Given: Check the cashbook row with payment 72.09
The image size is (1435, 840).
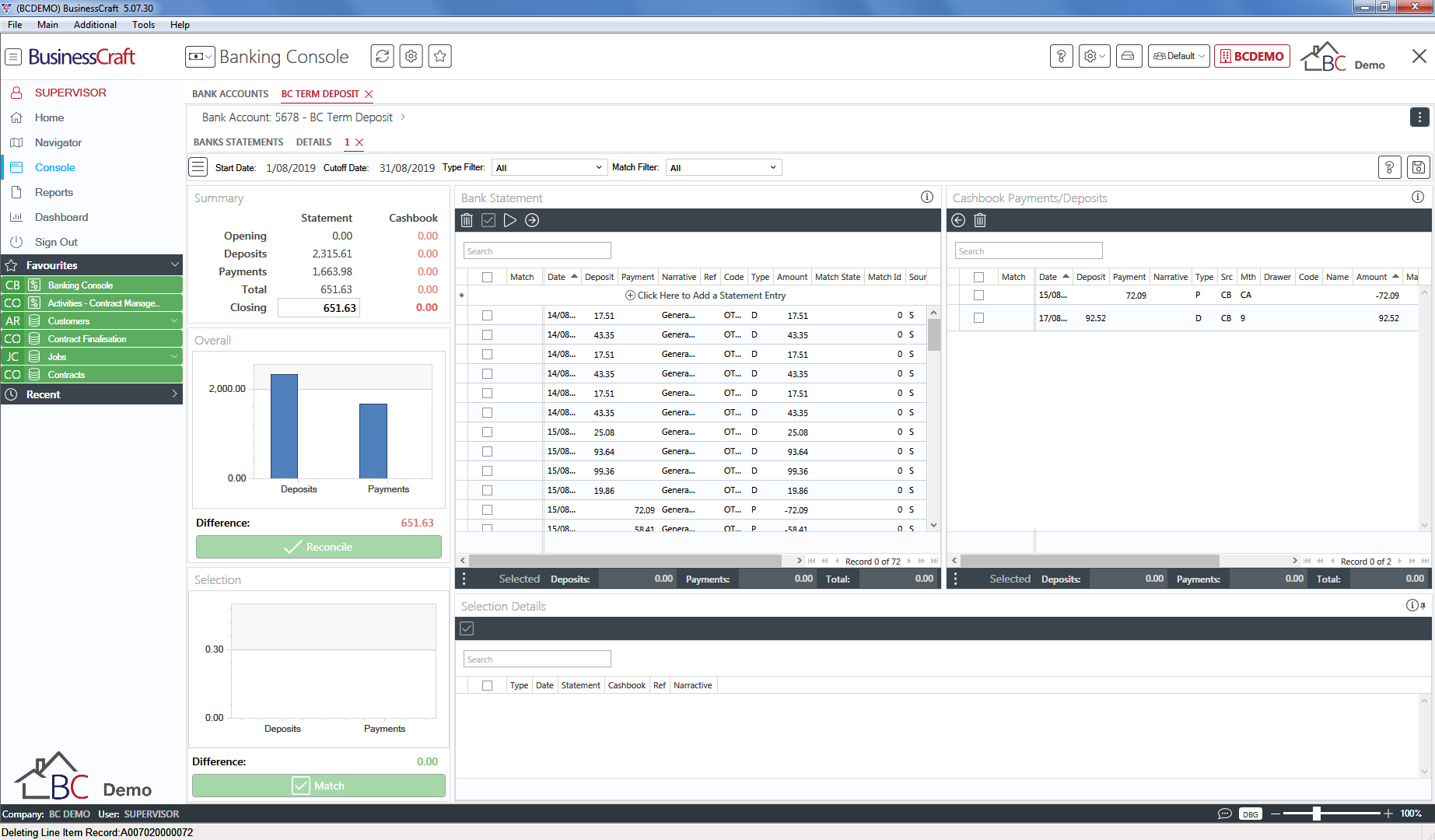Looking at the screenshot, I should (x=979, y=295).
